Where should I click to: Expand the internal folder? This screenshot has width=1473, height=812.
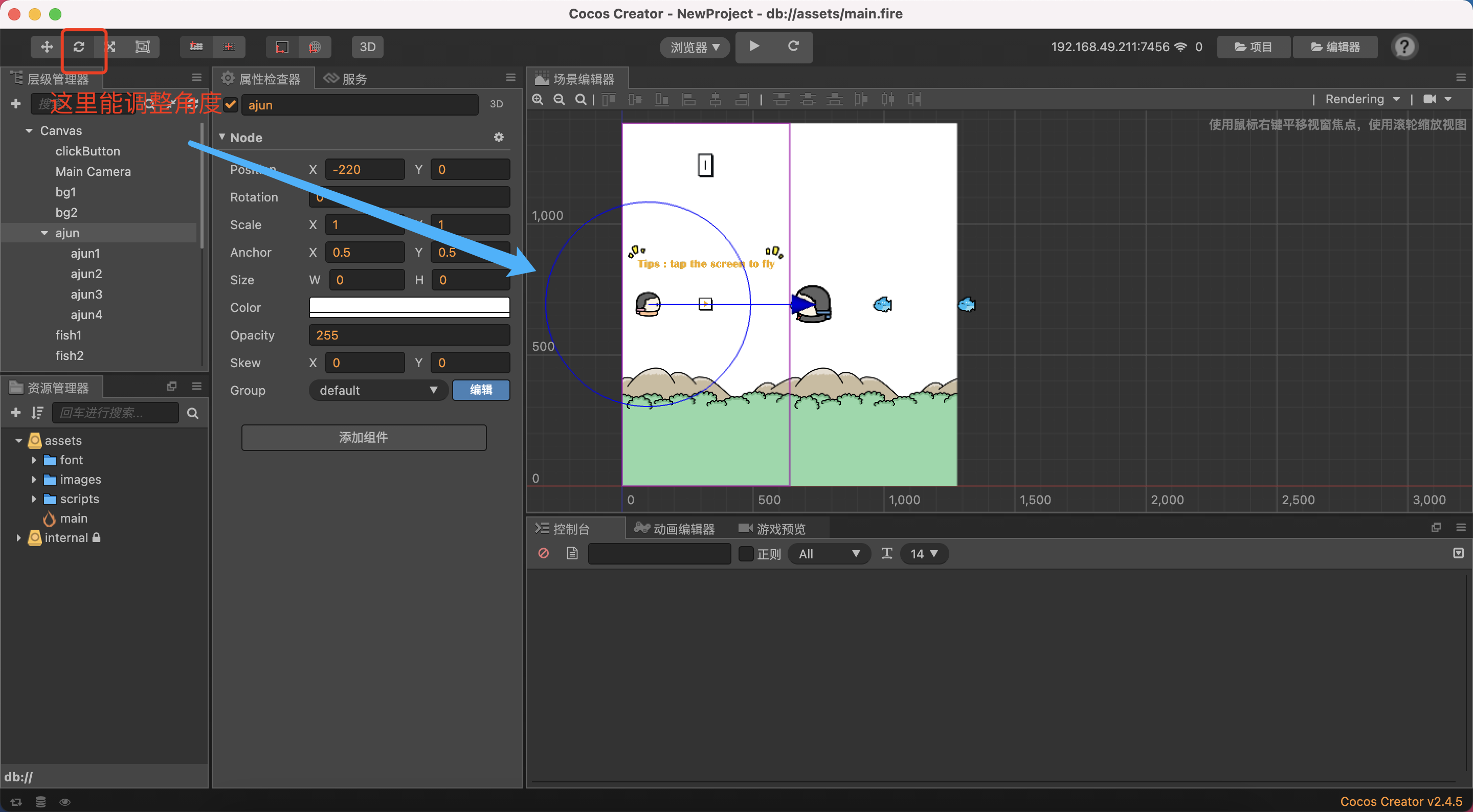click(x=18, y=537)
